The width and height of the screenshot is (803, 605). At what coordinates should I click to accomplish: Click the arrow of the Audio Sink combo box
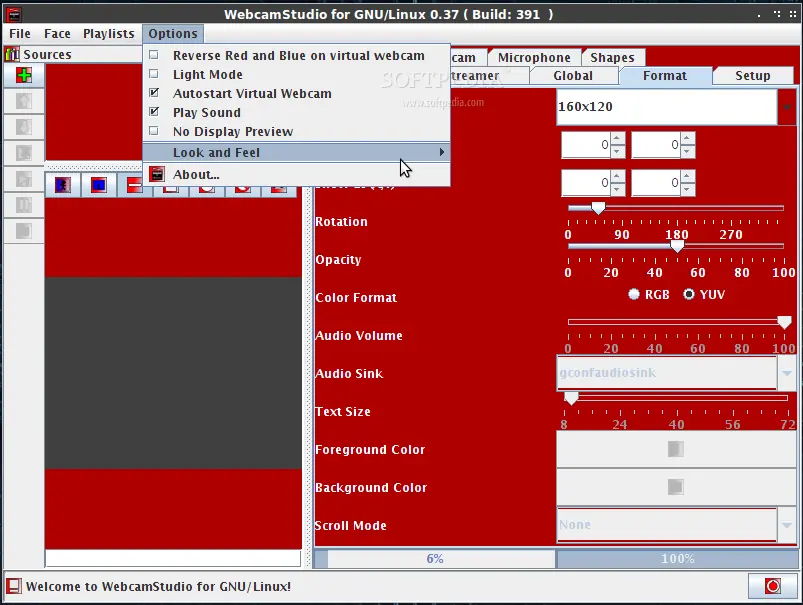[x=787, y=373]
